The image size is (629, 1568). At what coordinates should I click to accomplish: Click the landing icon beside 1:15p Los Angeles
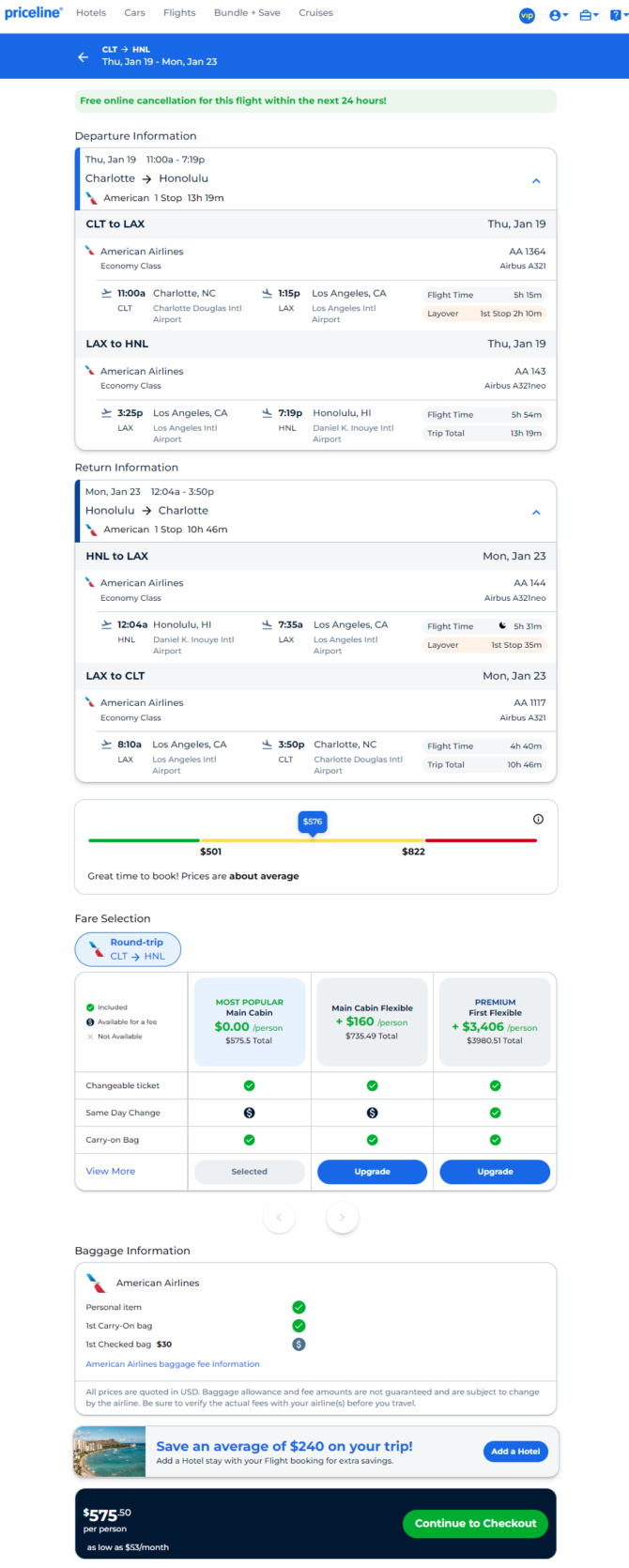pyautogui.click(x=267, y=293)
